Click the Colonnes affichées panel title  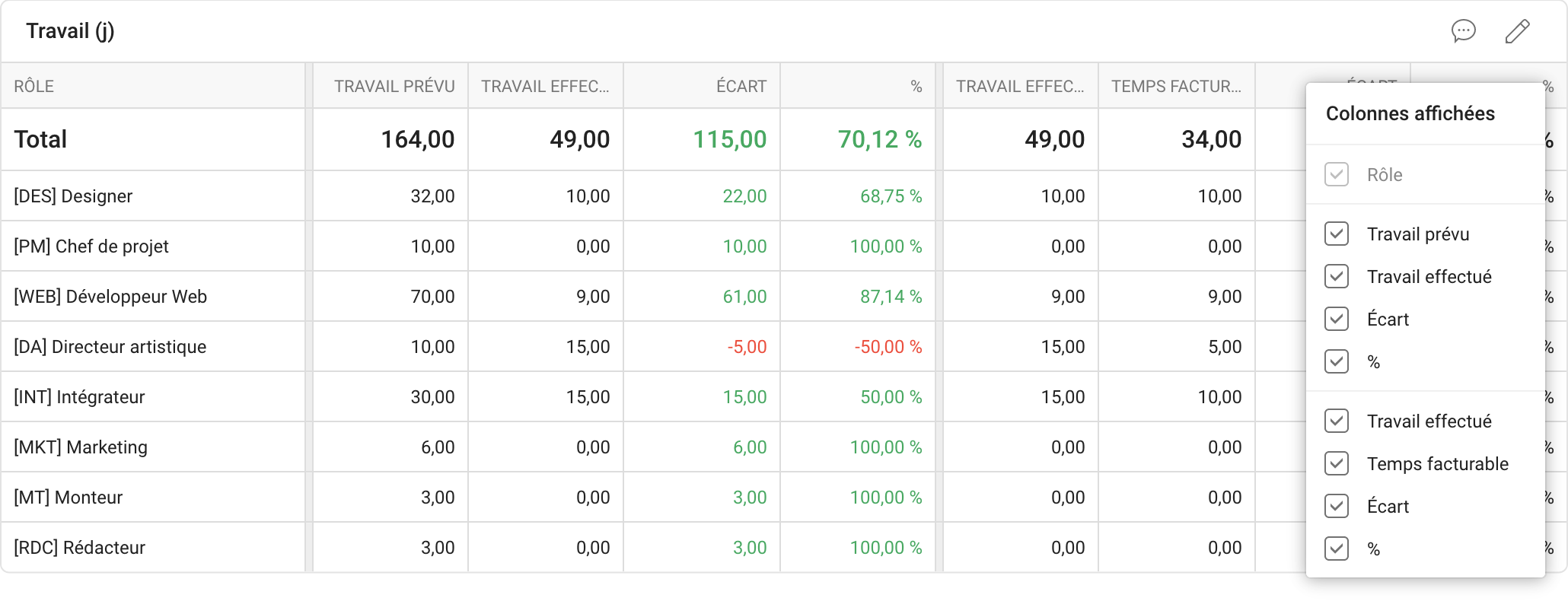pyautogui.click(x=1410, y=113)
